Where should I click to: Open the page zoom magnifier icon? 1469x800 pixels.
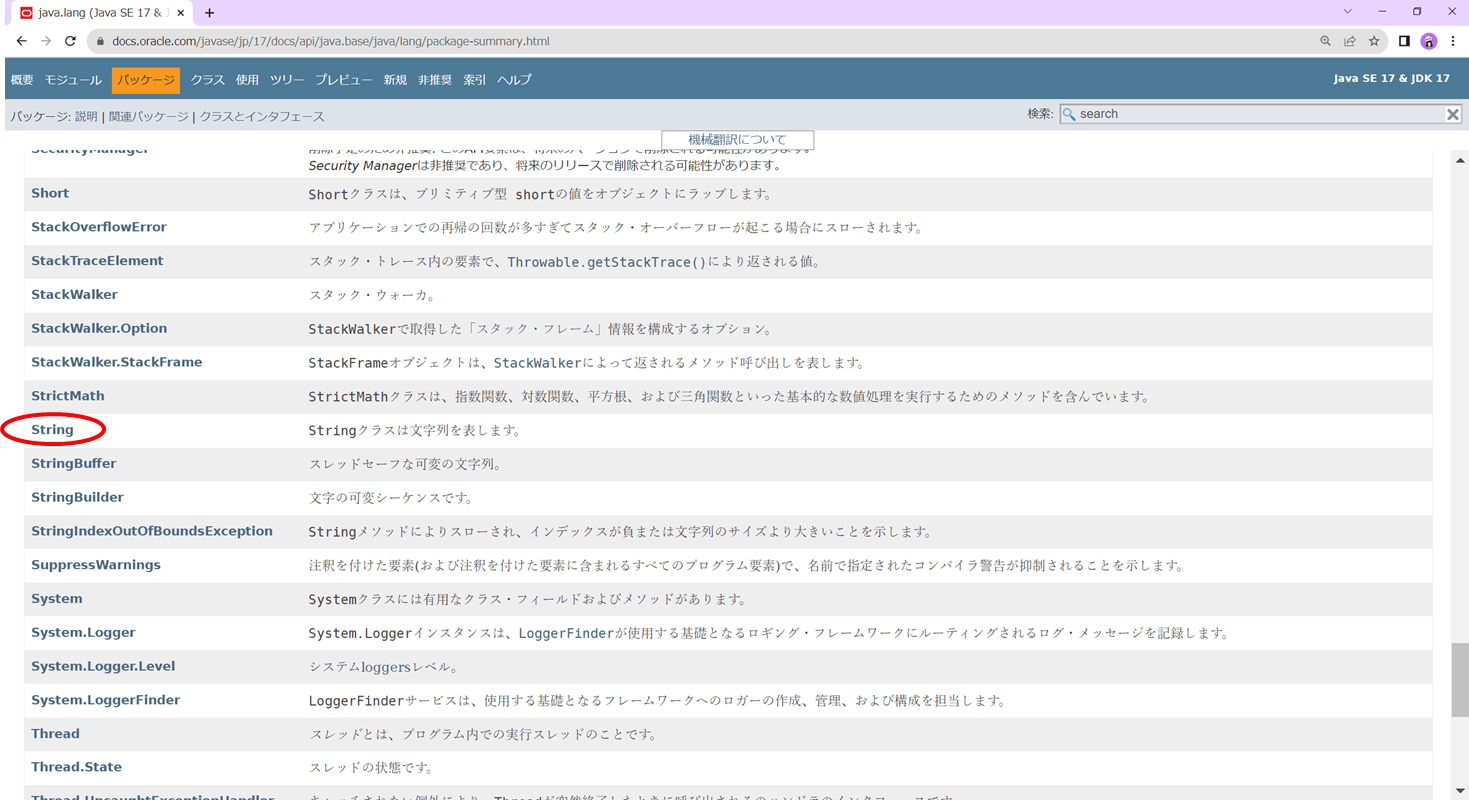[x=1324, y=41]
